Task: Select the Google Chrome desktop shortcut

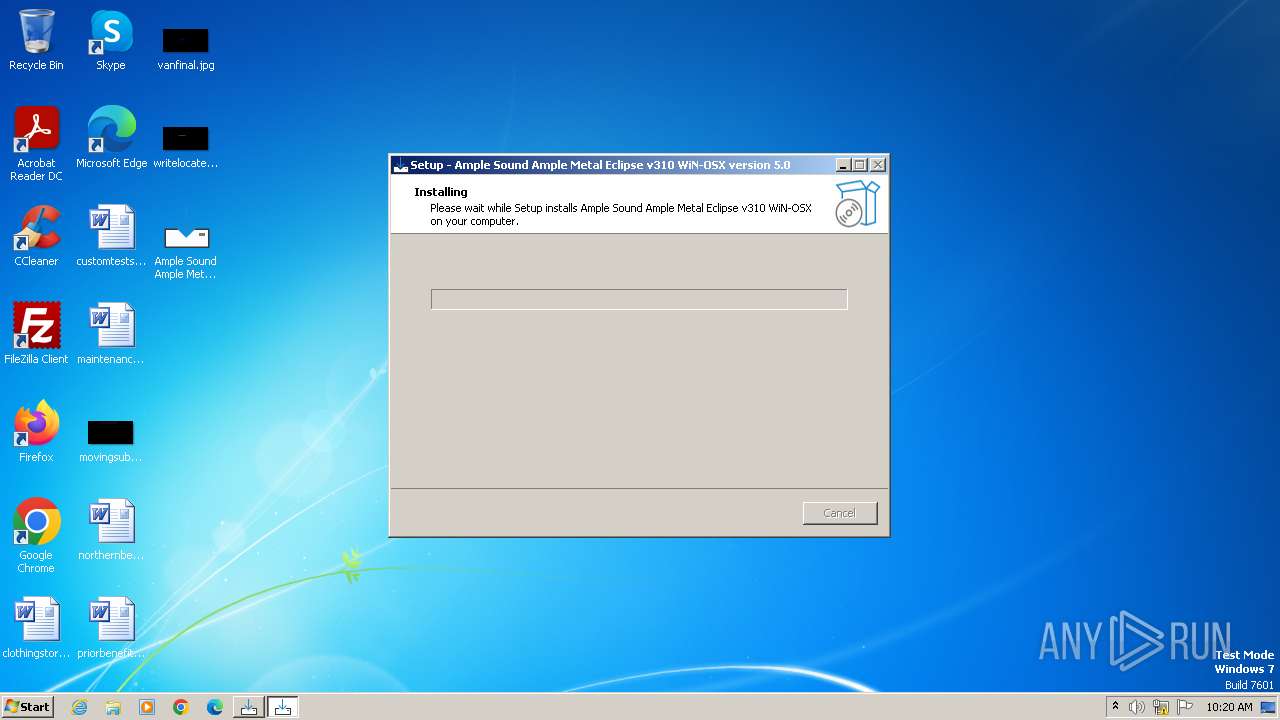Action: tap(36, 536)
